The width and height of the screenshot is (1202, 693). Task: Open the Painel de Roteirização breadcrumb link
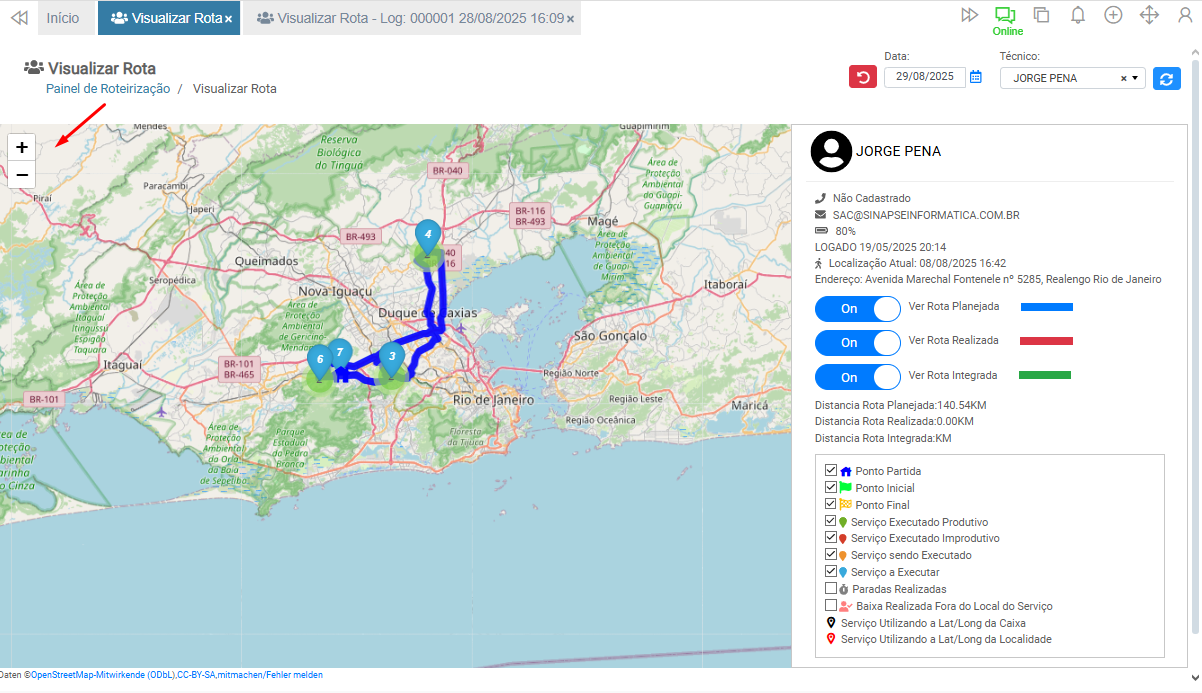(x=108, y=88)
